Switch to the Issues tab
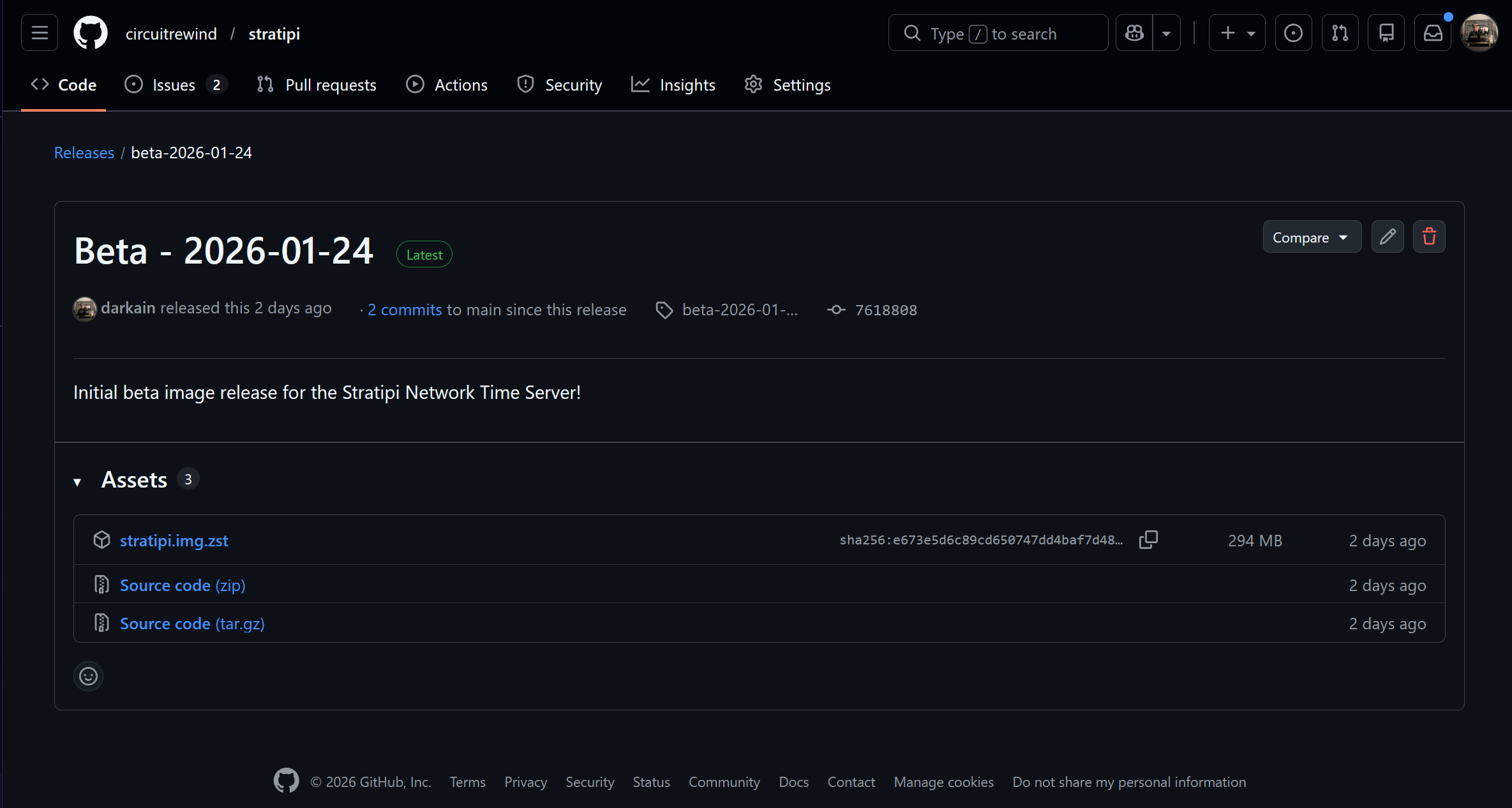 174,85
